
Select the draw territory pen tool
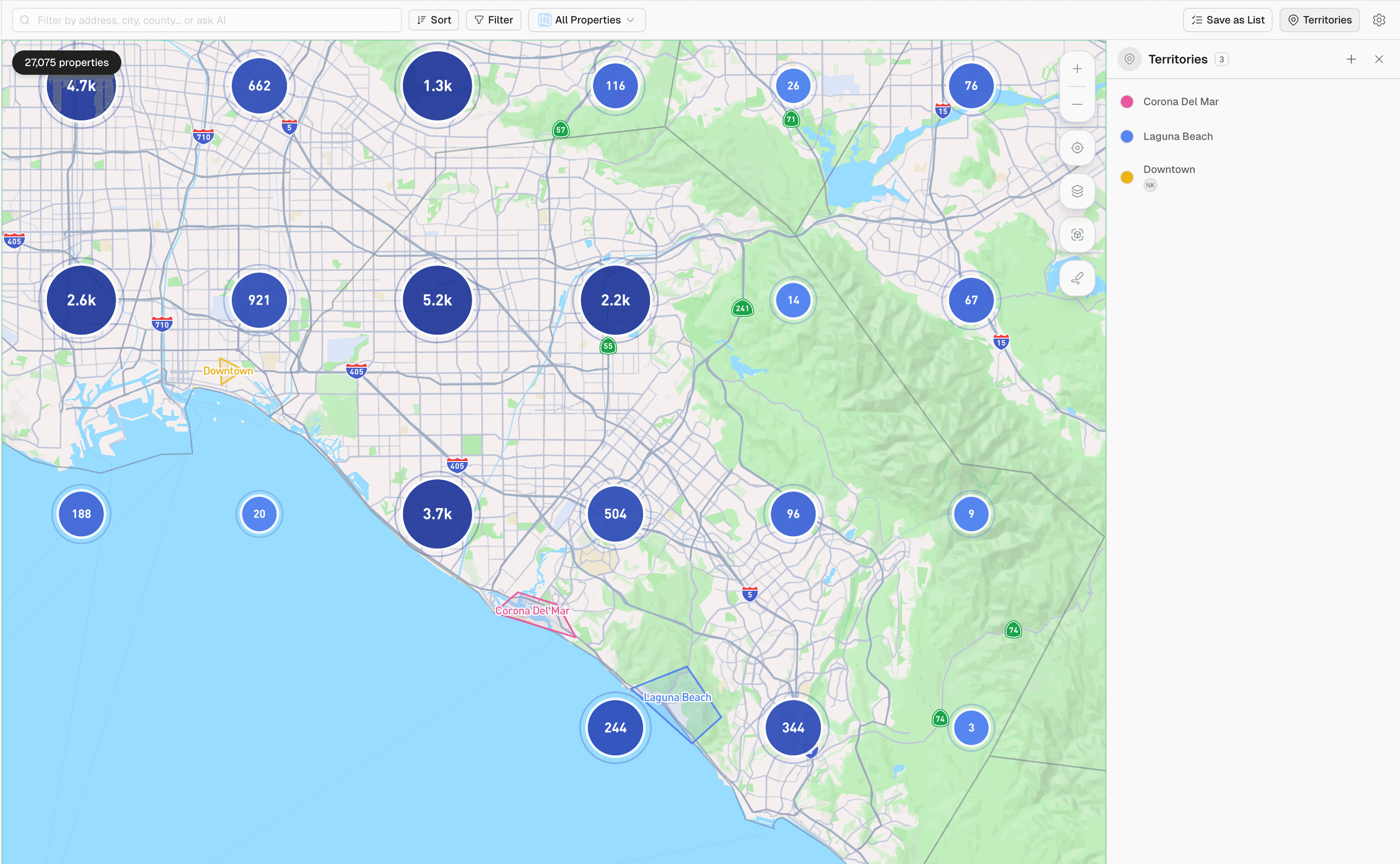coord(1077,278)
